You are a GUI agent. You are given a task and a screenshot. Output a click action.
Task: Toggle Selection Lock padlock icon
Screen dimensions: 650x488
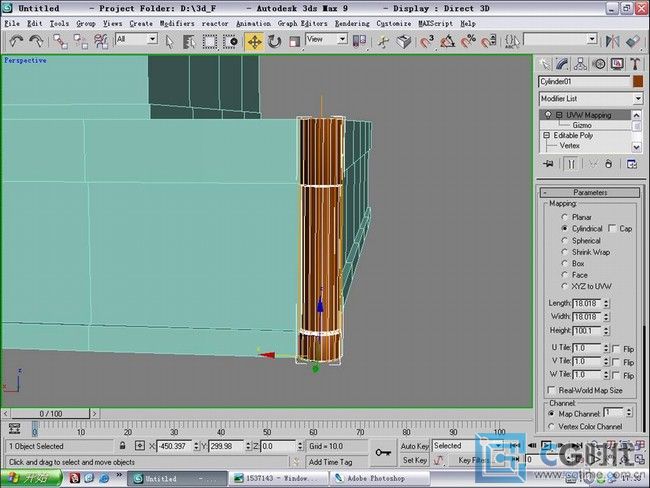122,446
